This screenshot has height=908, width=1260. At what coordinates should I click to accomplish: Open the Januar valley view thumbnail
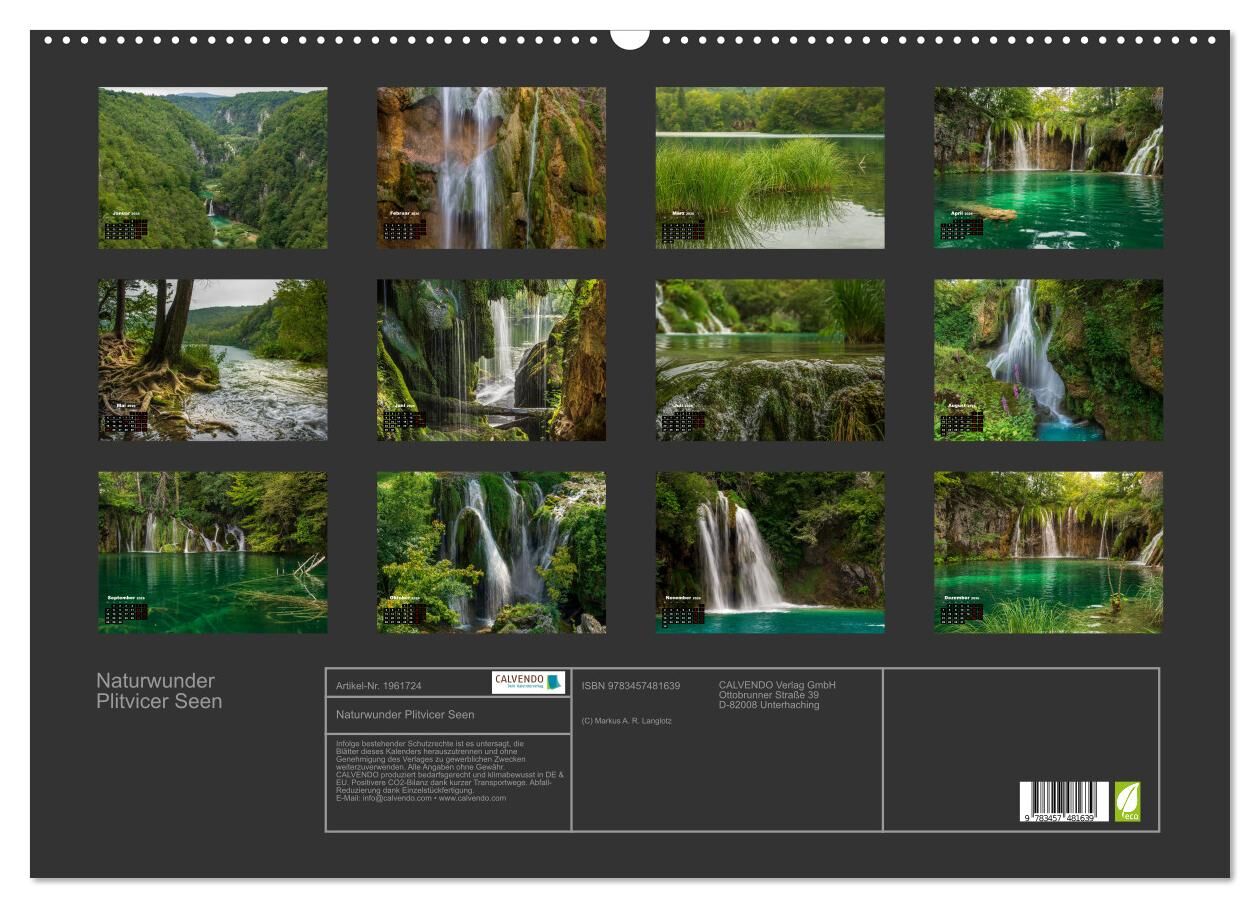(x=212, y=167)
